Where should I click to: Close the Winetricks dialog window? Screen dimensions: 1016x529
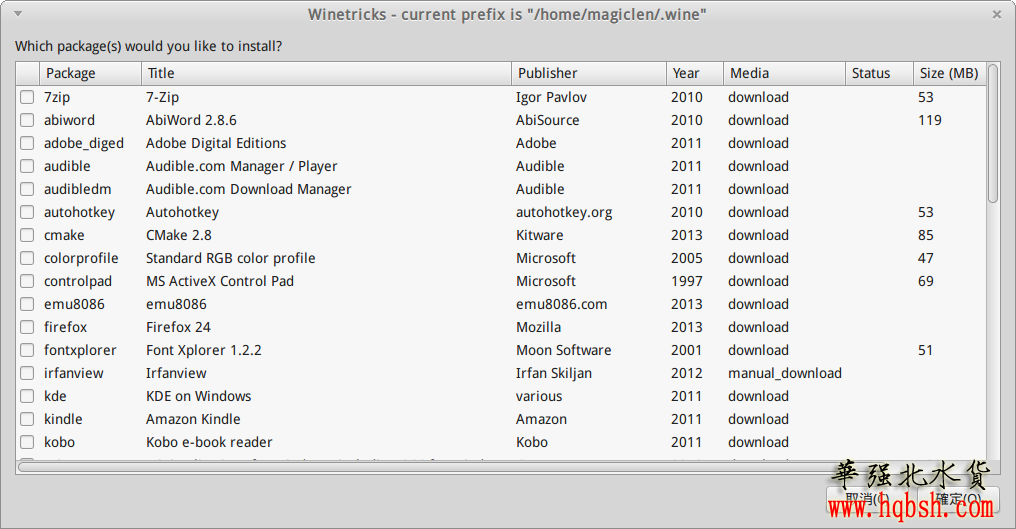pos(997,14)
